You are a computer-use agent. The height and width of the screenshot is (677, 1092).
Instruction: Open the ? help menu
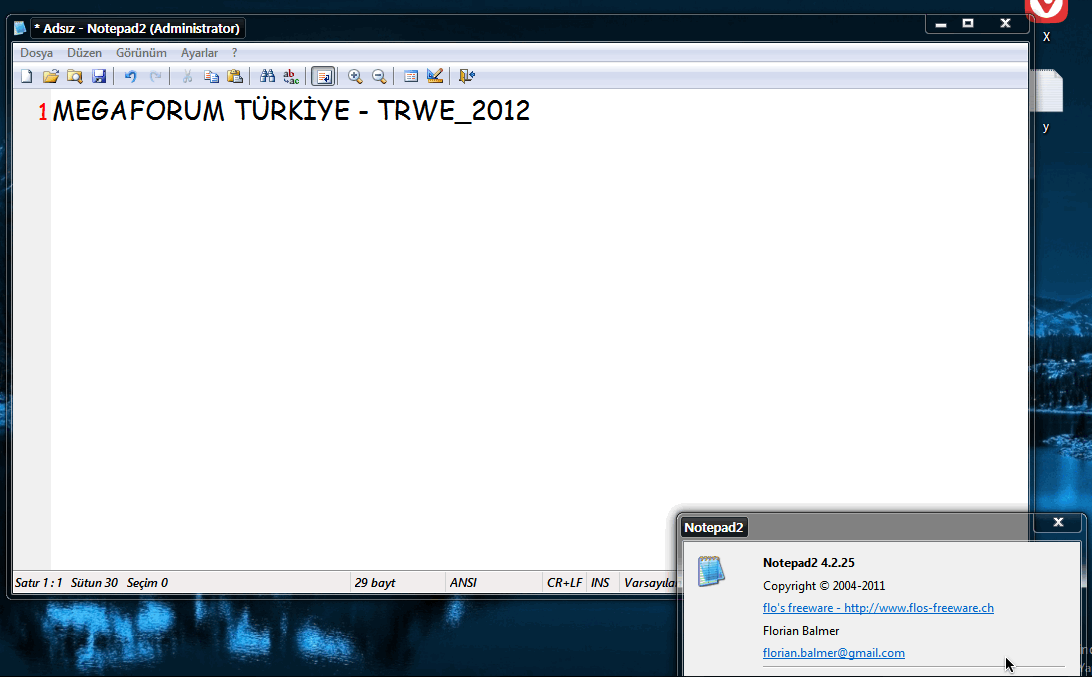[235, 53]
